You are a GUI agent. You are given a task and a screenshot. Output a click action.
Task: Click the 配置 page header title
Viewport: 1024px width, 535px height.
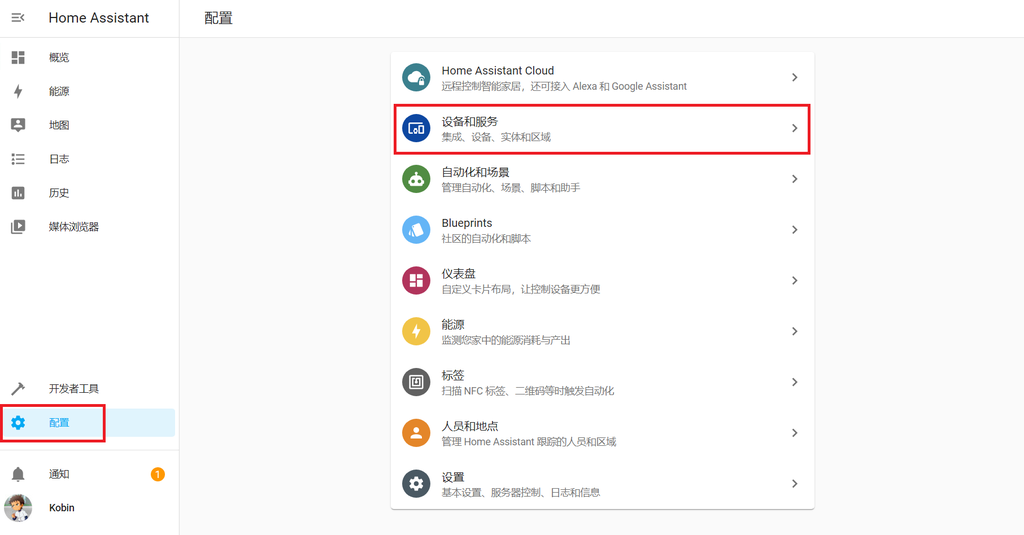pyautogui.click(x=218, y=18)
